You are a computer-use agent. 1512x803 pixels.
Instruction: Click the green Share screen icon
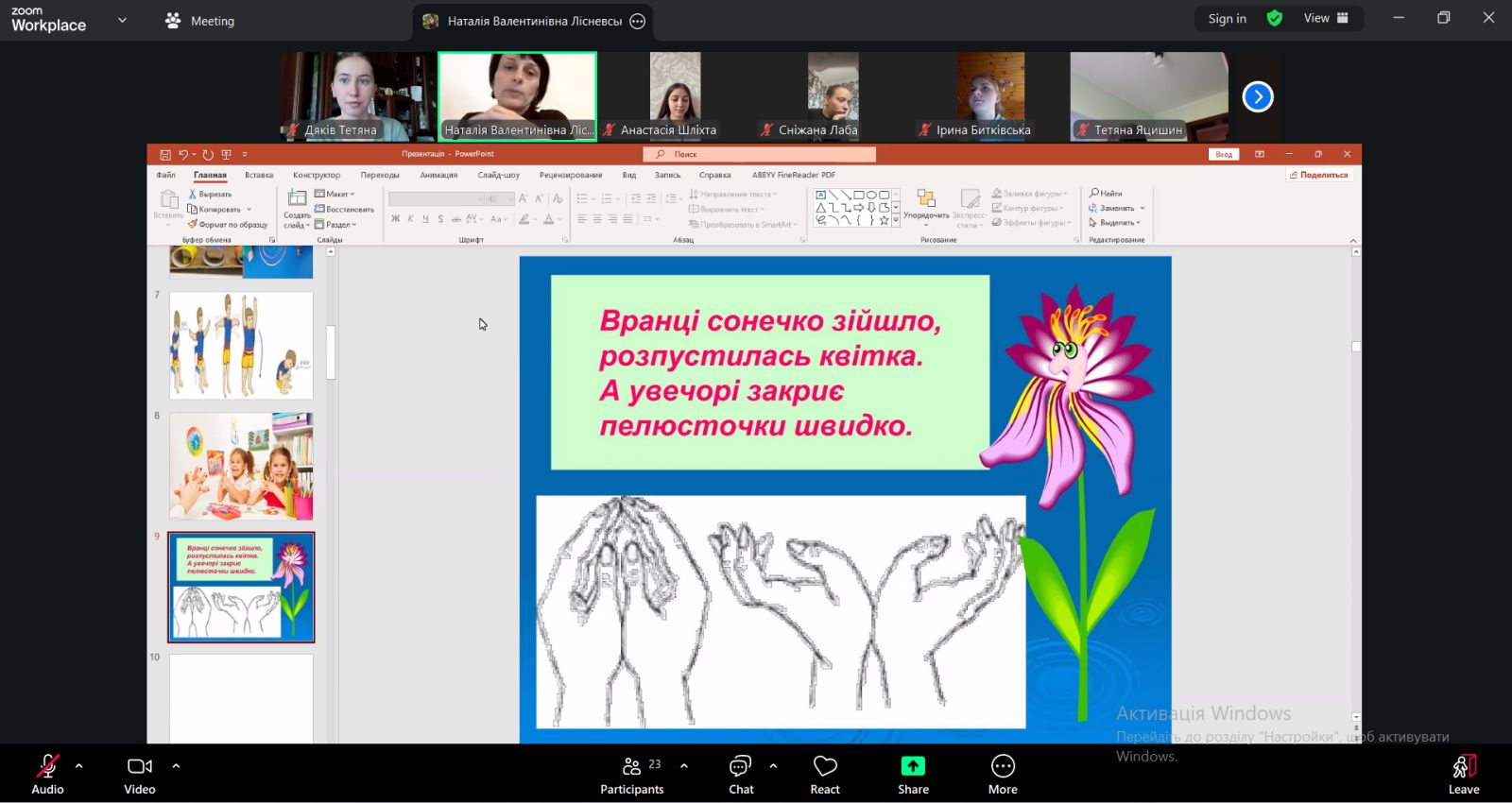point(913,766)
